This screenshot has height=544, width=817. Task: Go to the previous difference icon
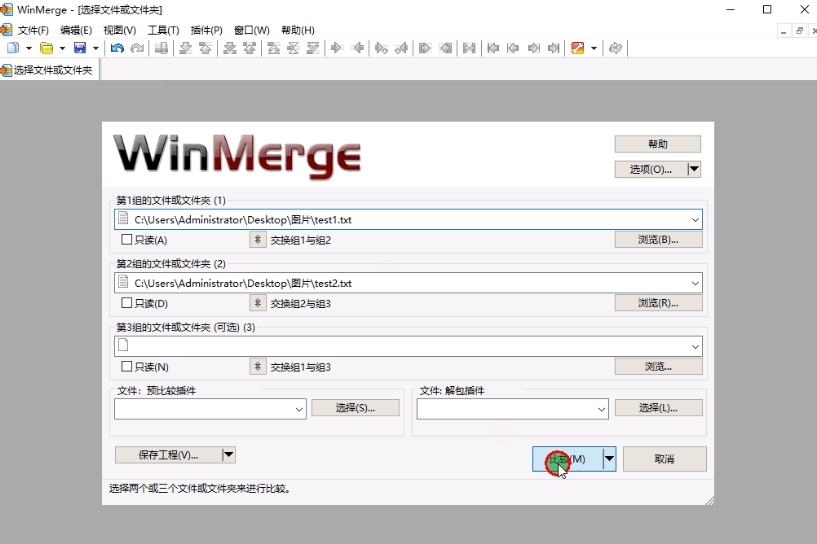205,48
